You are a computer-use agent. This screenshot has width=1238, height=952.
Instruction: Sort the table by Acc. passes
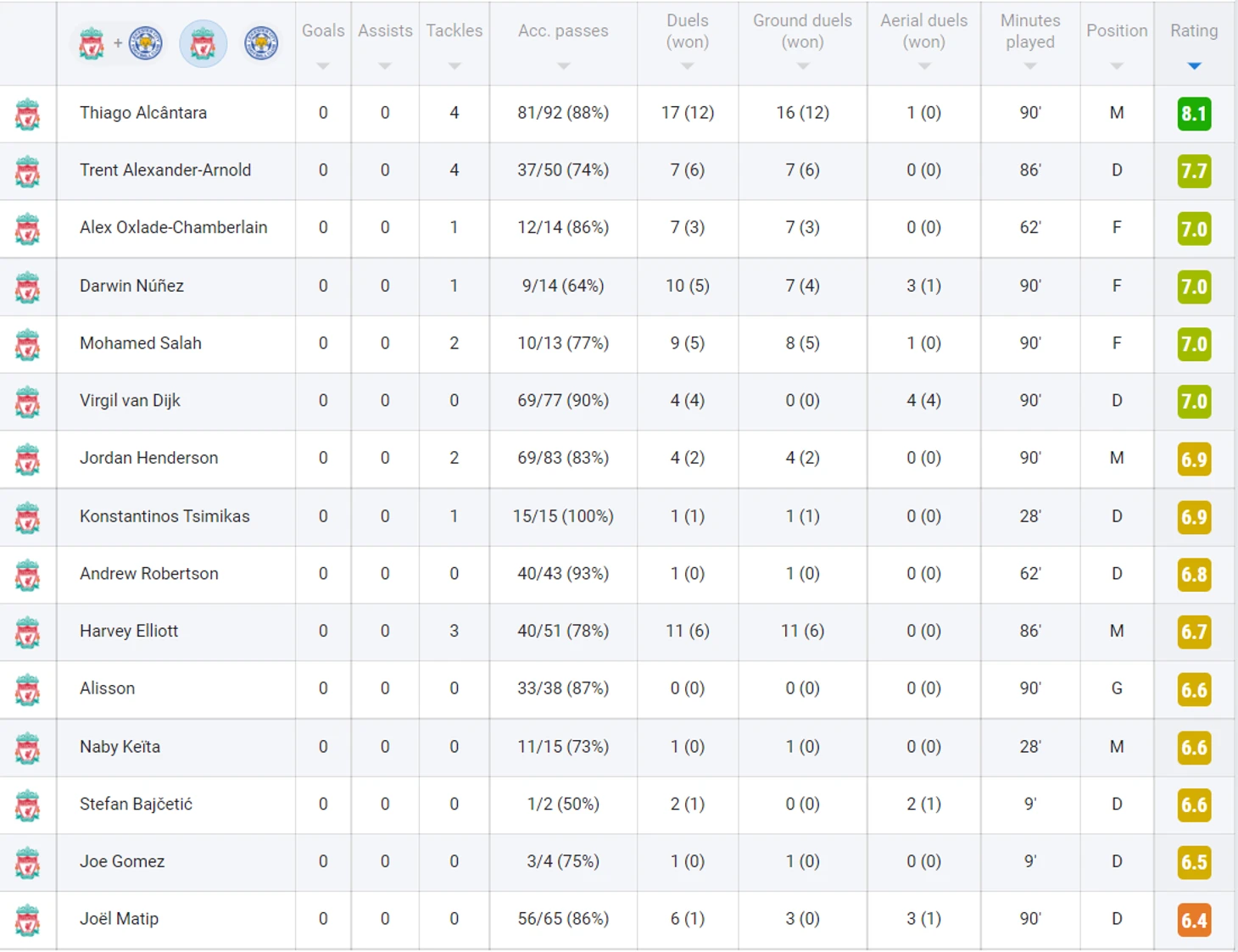tap(563, 42)
